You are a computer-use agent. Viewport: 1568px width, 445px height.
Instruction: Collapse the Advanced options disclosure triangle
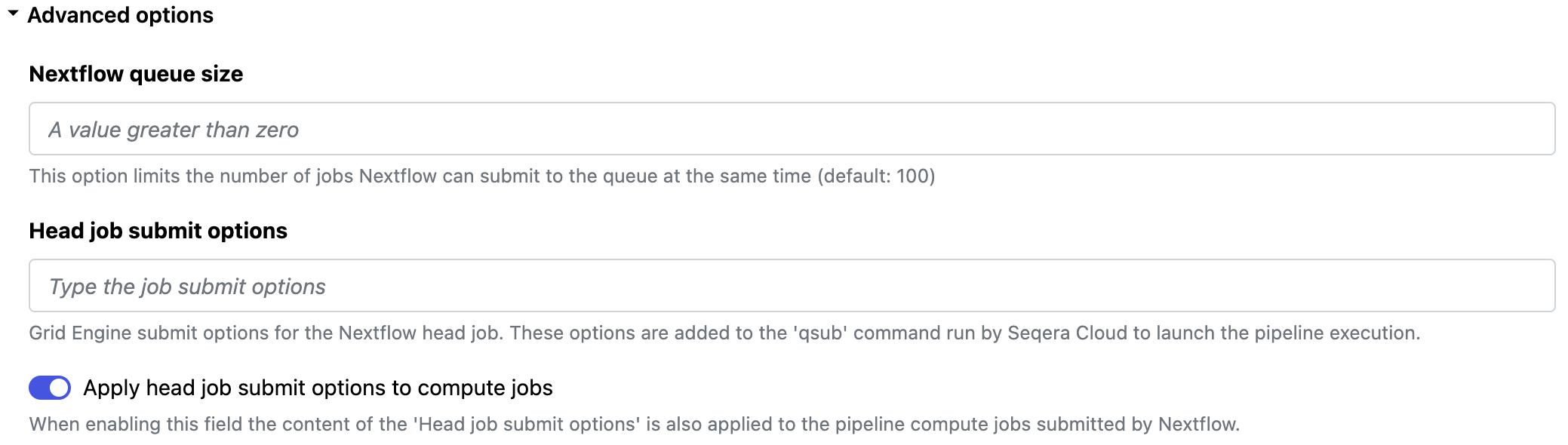tap(13, 14)
